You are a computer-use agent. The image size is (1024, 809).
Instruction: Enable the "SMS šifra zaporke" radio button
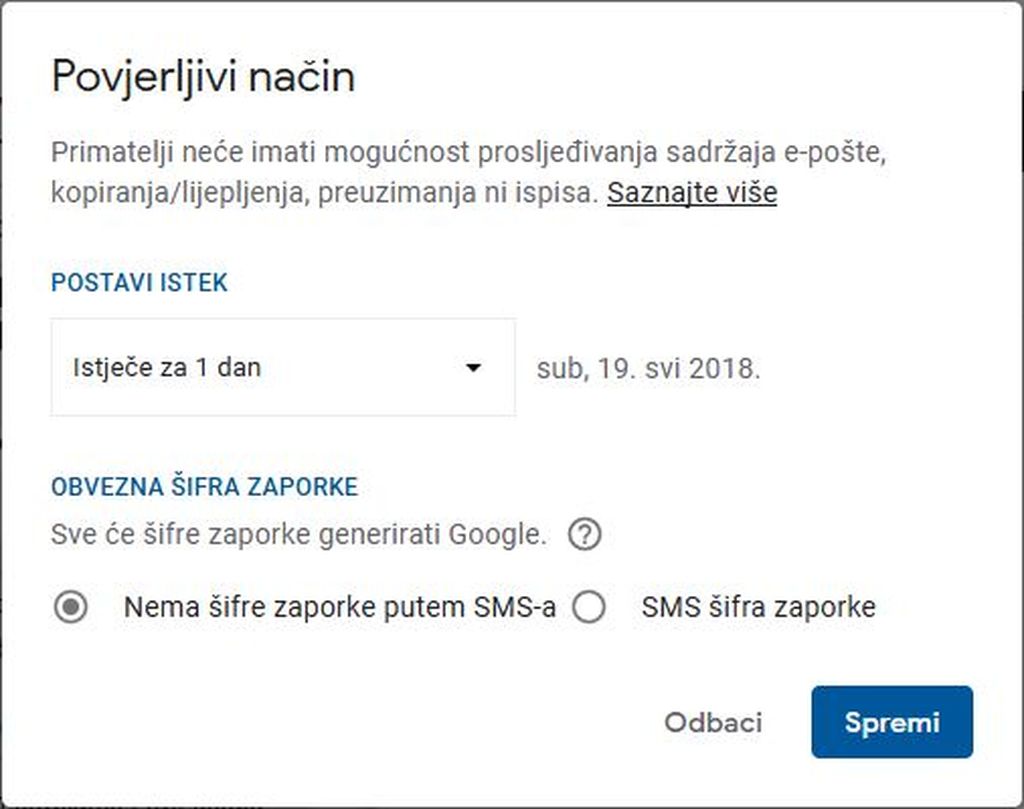(589, 607)
